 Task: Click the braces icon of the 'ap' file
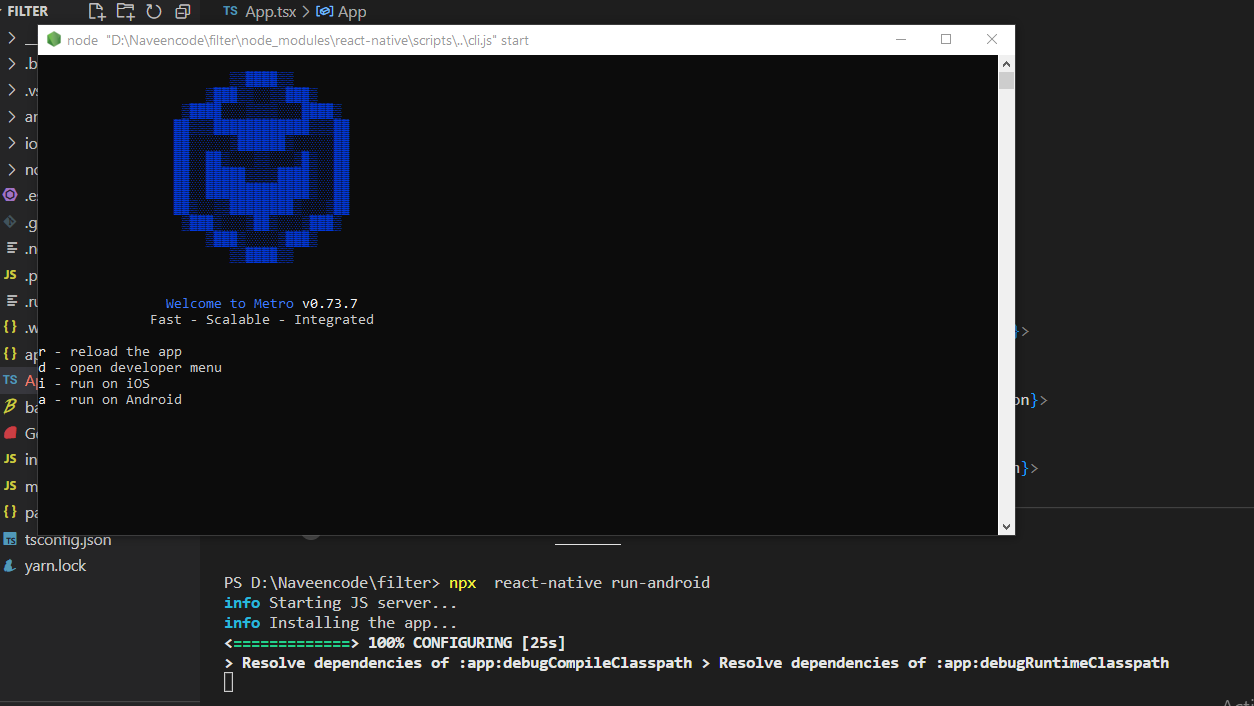(11, 354)
